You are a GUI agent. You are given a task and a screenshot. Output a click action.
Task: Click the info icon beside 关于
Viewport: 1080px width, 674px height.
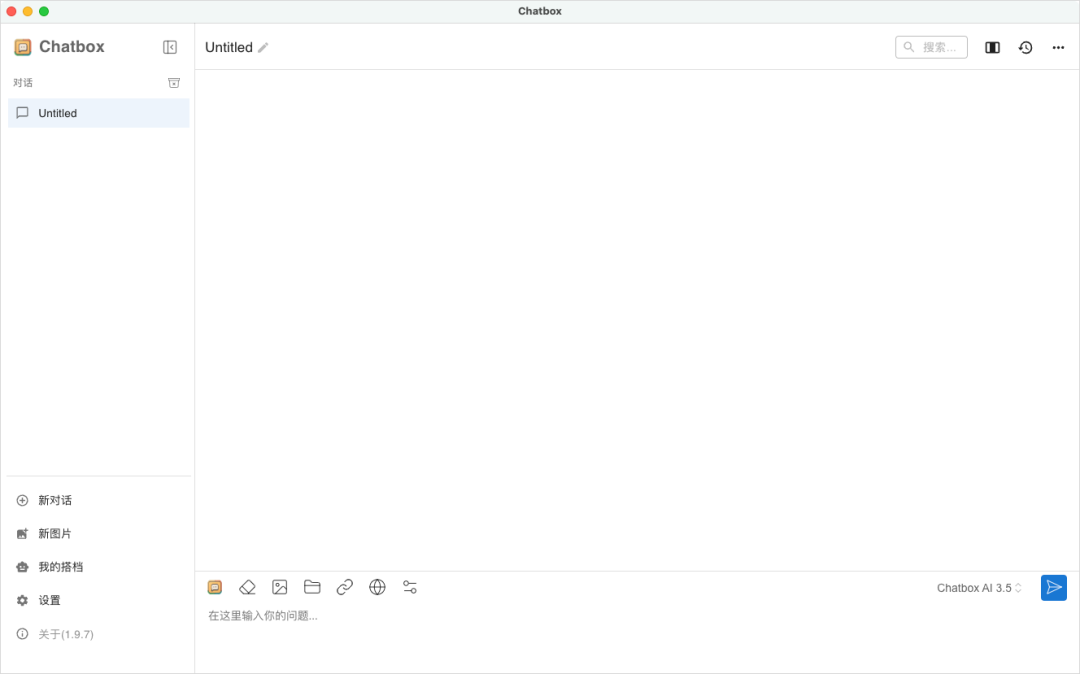(x=22, y=634)
